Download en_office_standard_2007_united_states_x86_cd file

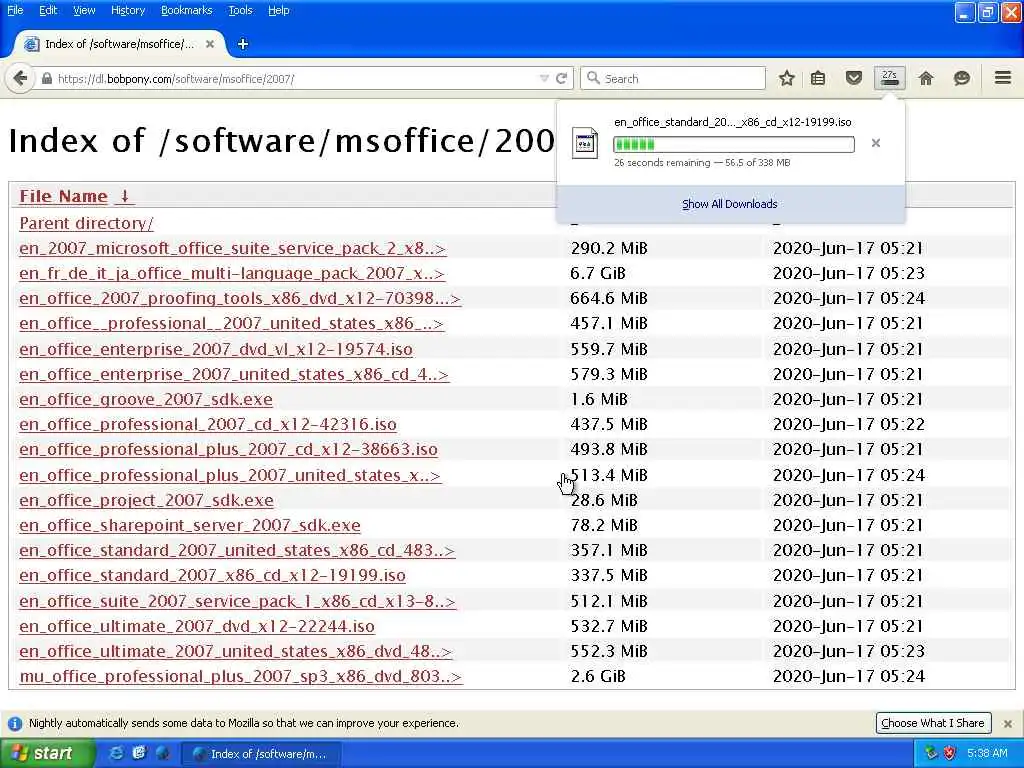coord(236,550)
